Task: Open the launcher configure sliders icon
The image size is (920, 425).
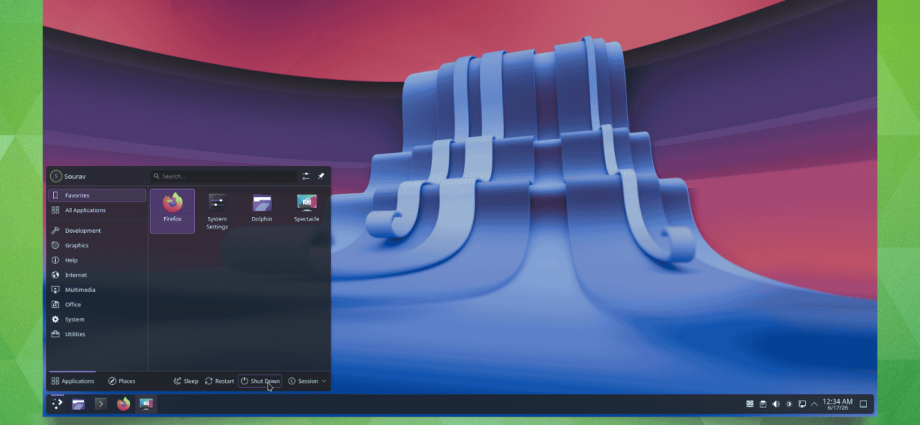Action: coord(306,176)
